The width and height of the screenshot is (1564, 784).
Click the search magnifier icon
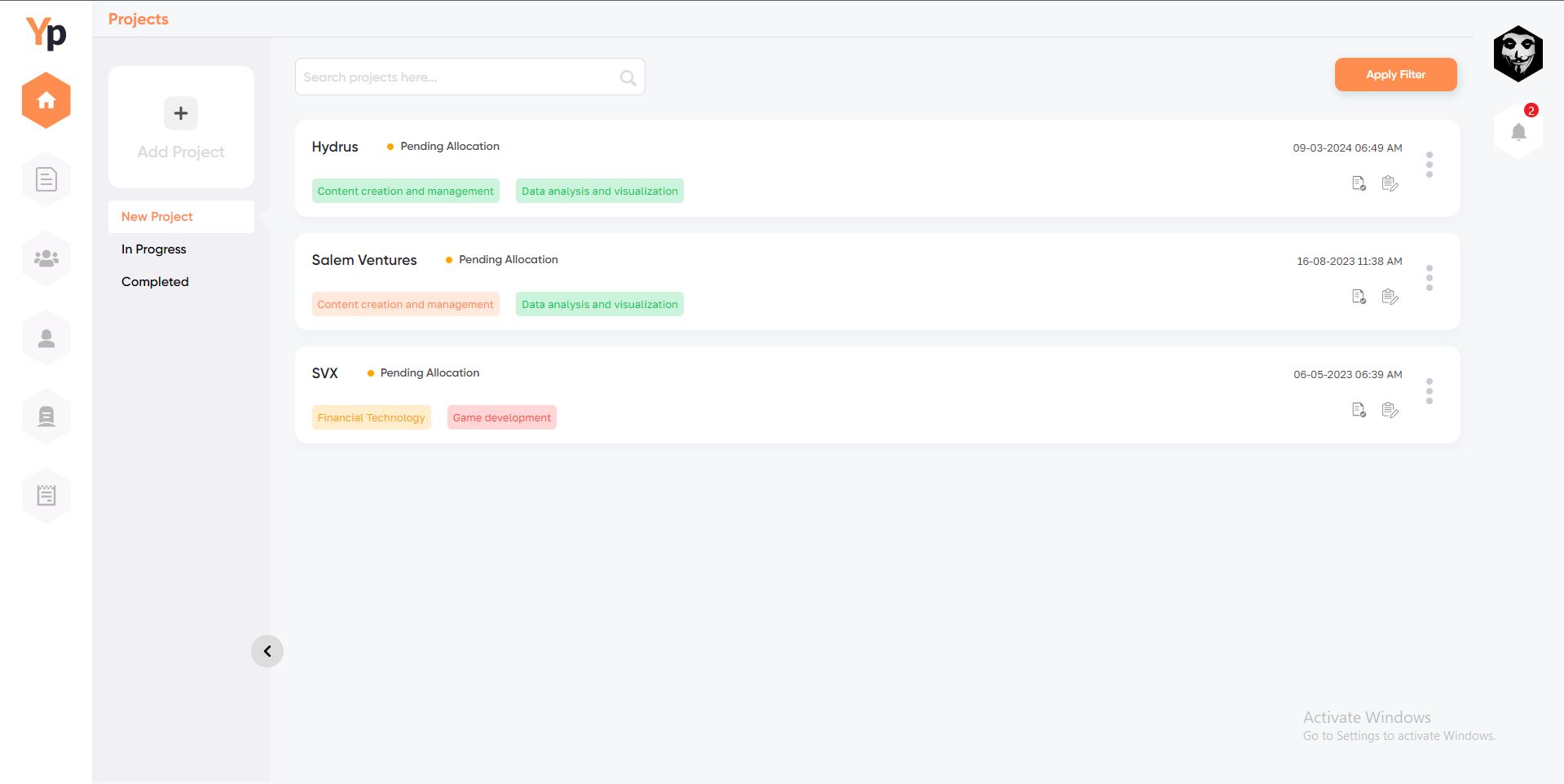pyautogui.click(x=628, y=77)
